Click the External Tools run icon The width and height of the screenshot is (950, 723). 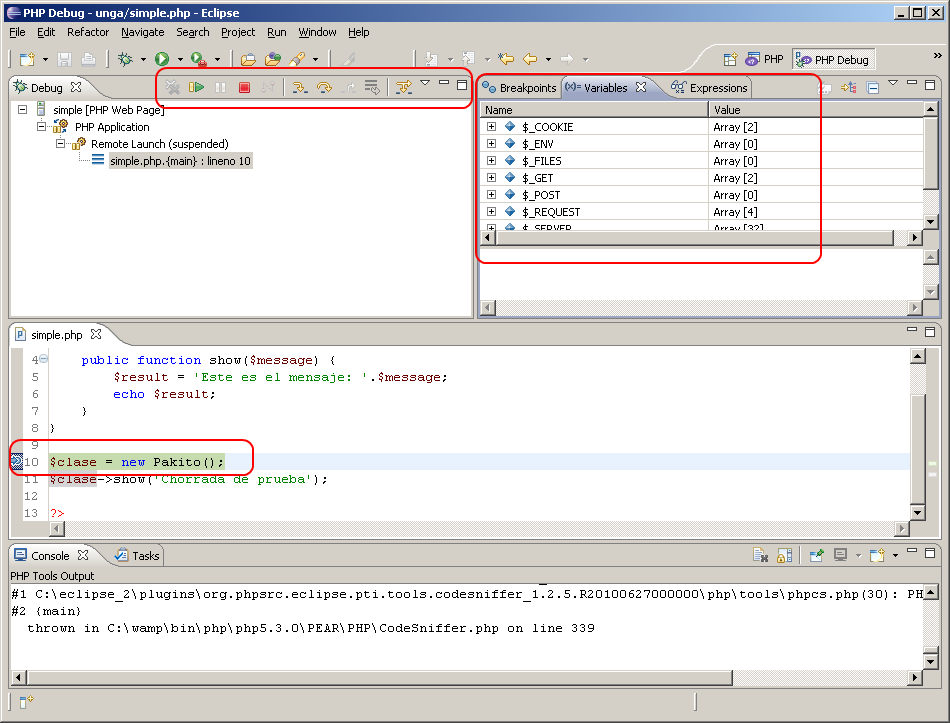[x=199, y=59]
